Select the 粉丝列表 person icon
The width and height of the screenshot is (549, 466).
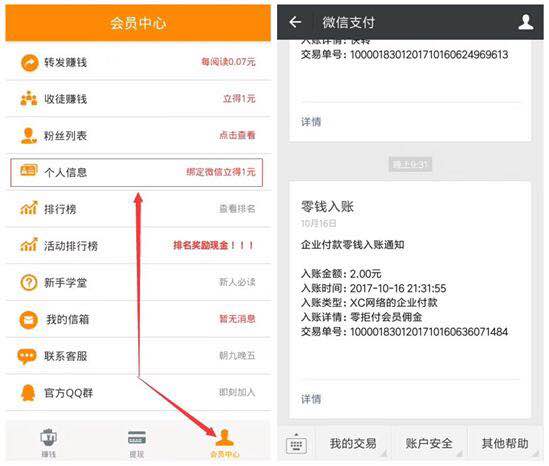[x=29, y=136]
